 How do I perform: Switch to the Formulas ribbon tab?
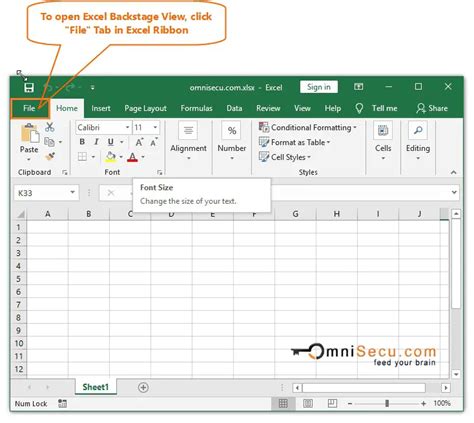[x=196, y=108]
